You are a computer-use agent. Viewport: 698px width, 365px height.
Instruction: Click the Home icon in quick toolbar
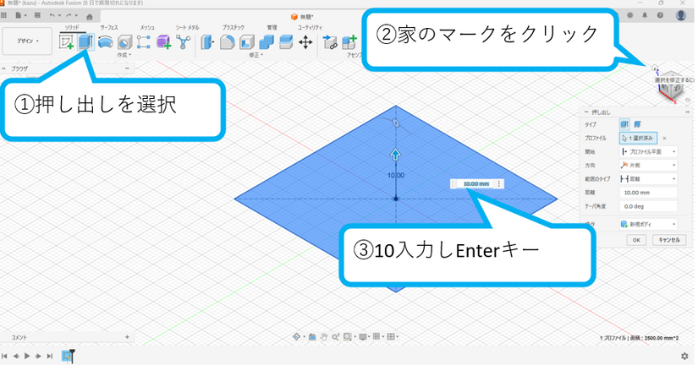pos(89,16)
